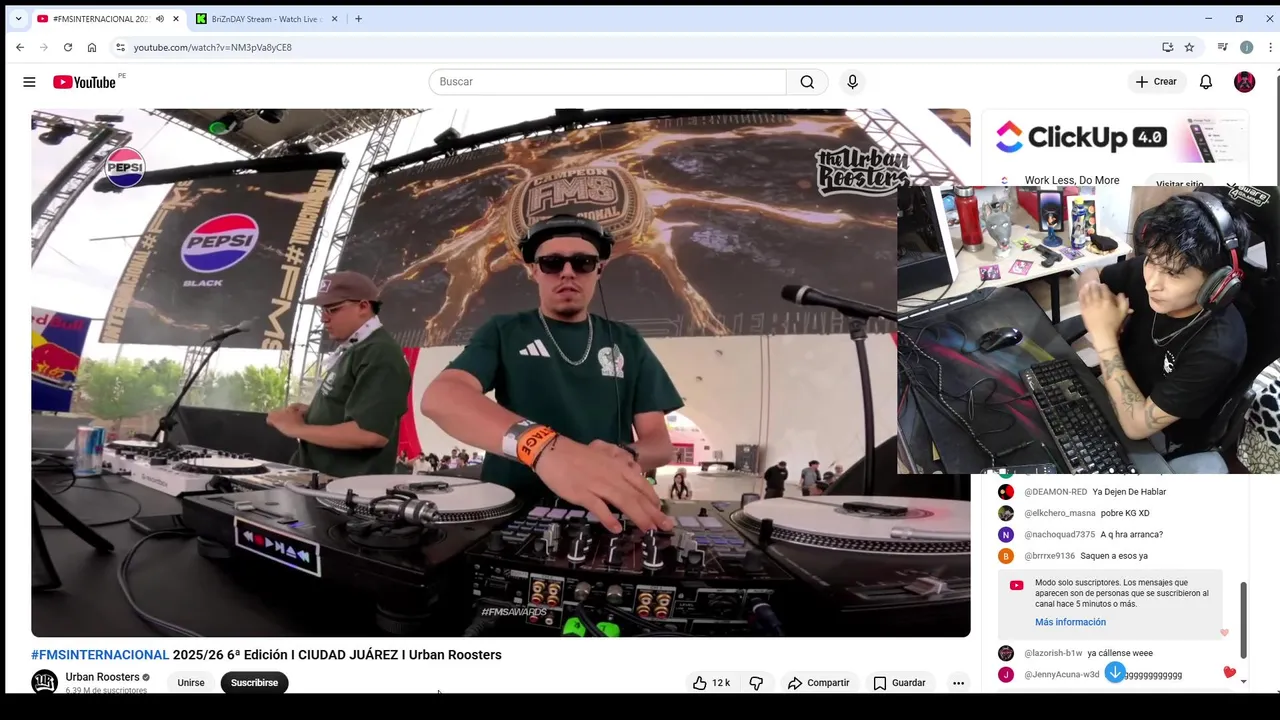Image resolution: width=1280 pixels, height=720 pixels.
Task: Open the account avatar menu
Action: (x=1244, y=82)
